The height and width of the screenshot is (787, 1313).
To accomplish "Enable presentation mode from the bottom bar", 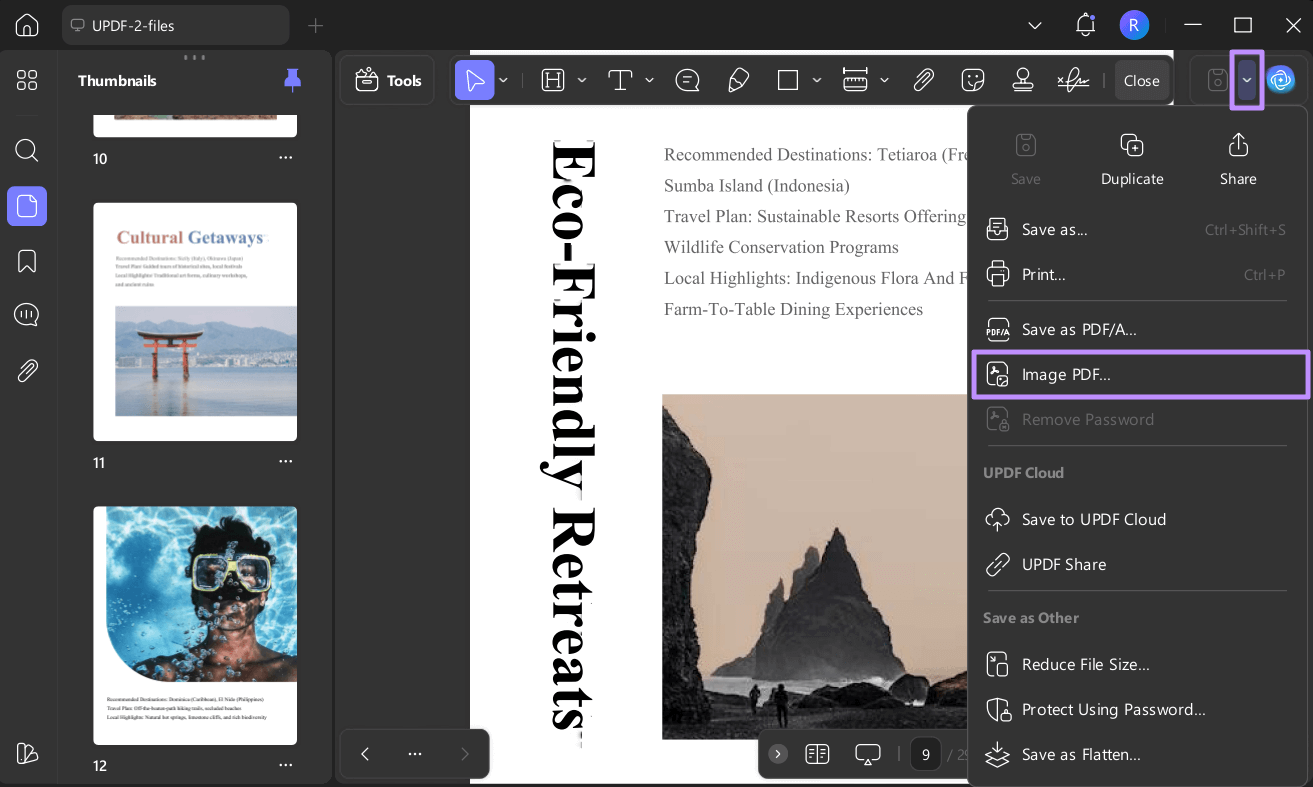I will 867,754.
